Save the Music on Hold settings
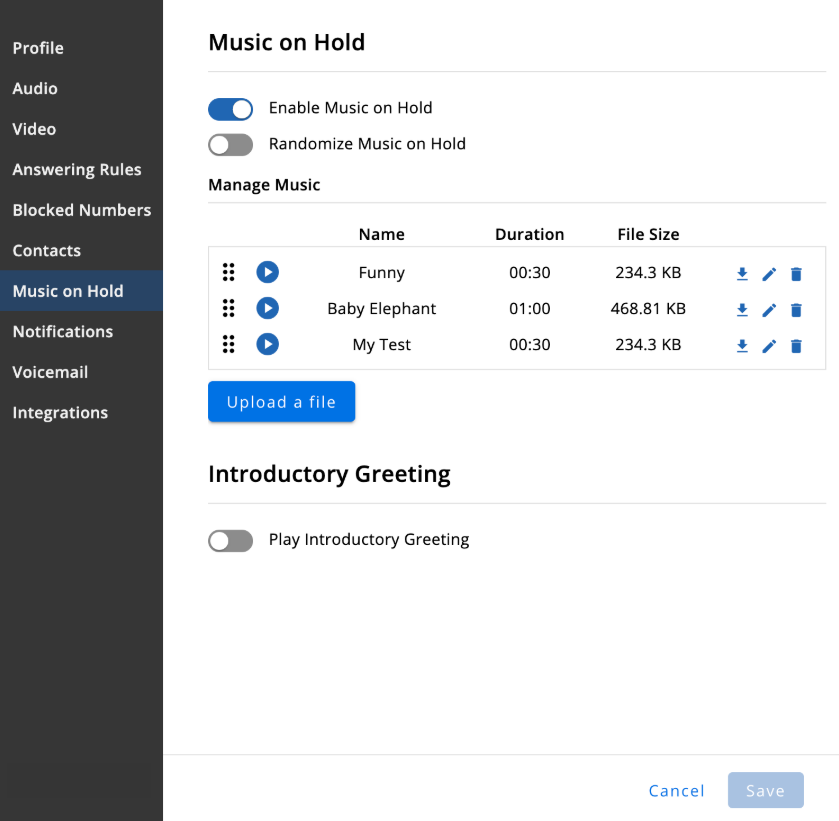 point(765,790)
